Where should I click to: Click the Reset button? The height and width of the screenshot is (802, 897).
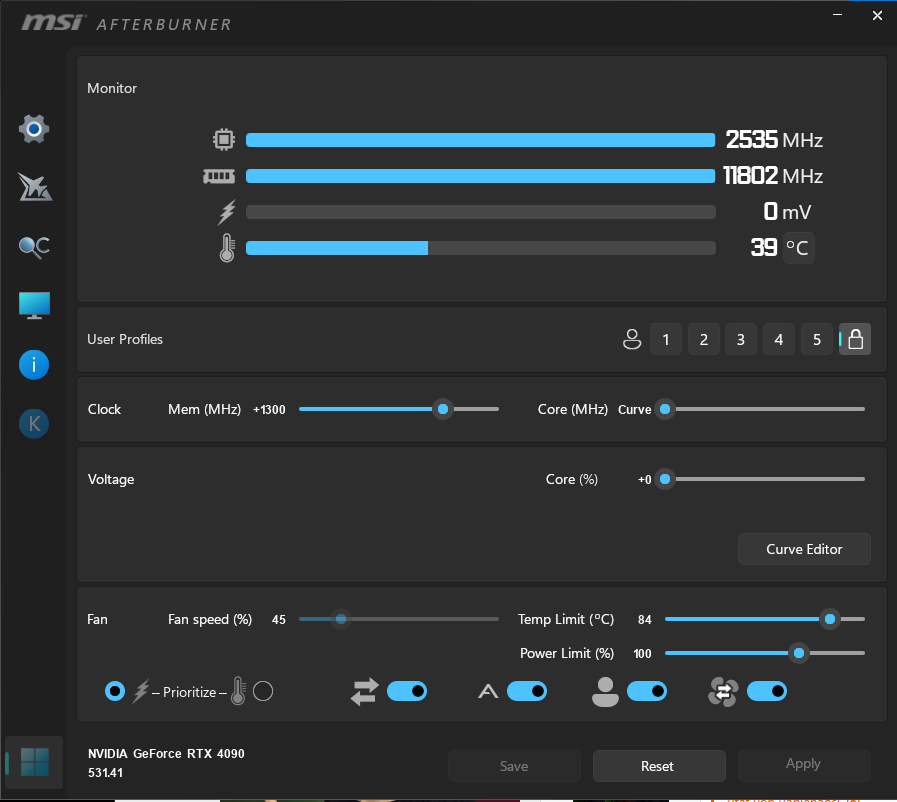coord(659,766)
